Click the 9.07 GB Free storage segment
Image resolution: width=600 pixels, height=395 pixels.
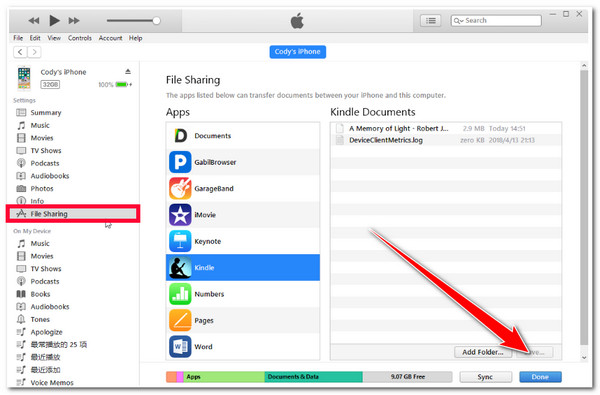(x=407, y=377)
